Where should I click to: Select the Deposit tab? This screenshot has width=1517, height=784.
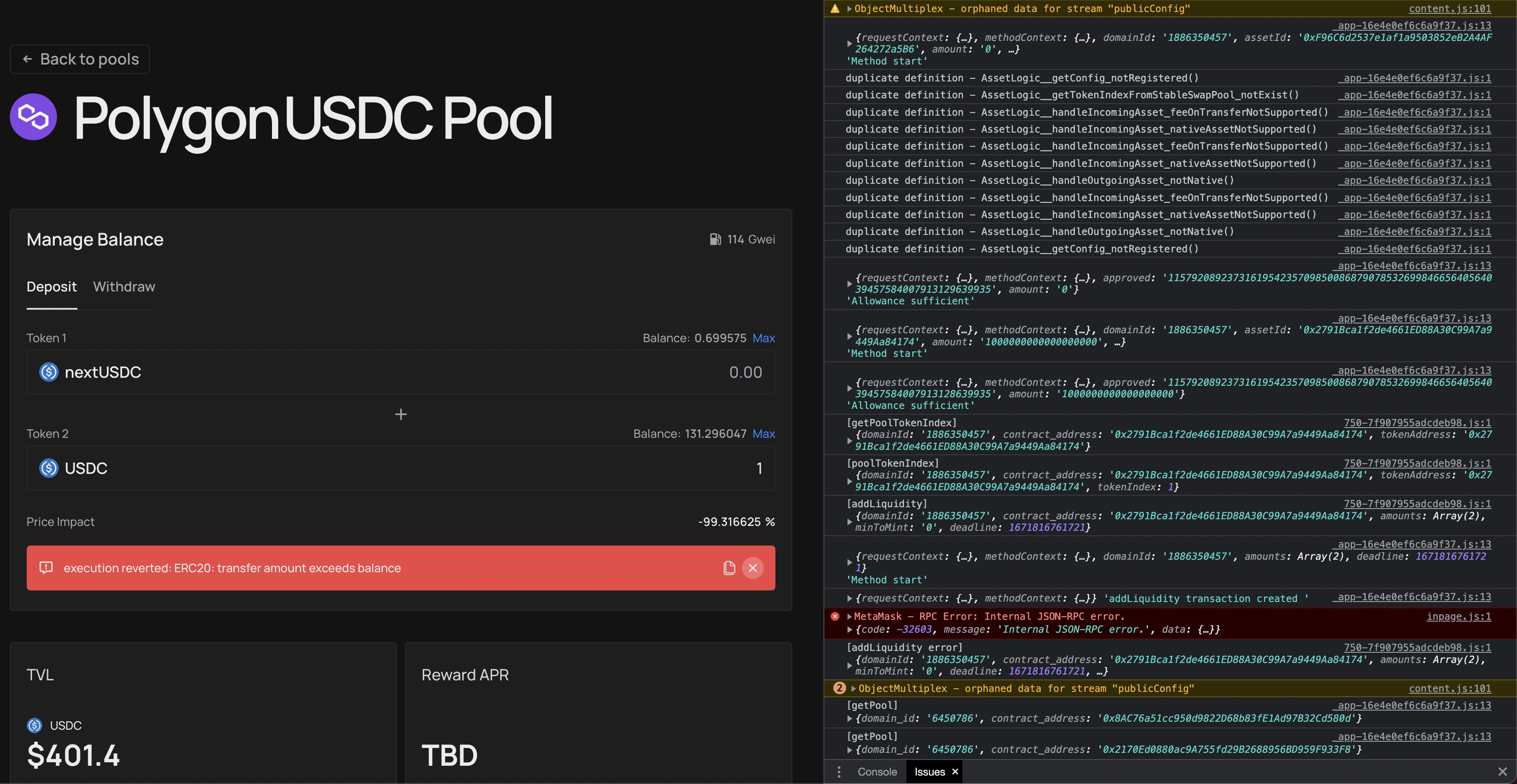pyautogui.click(x=52, y=287)
